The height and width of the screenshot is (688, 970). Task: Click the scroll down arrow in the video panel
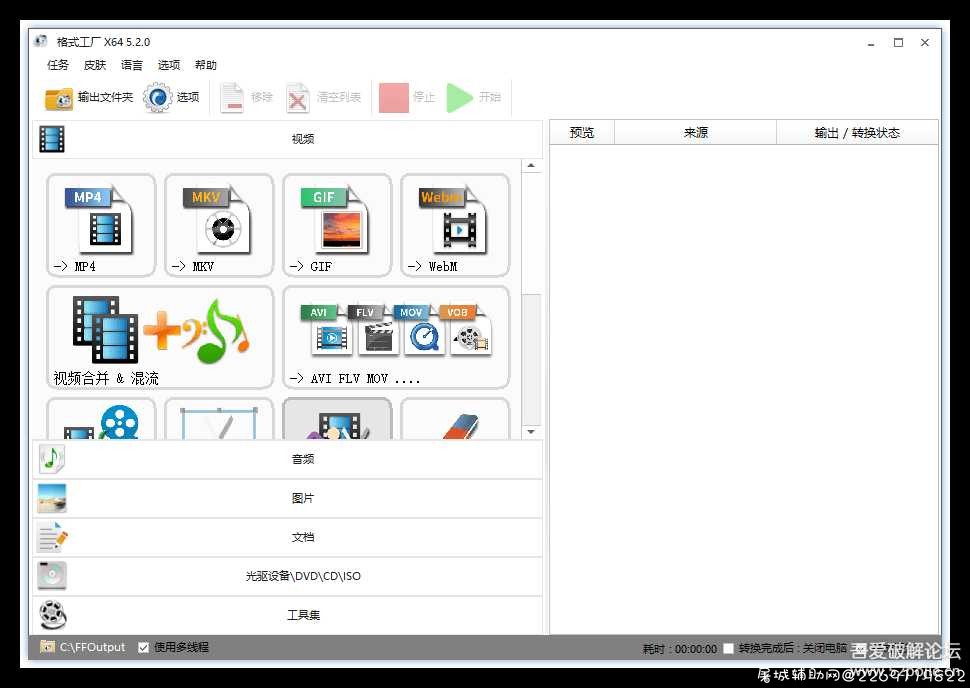click(531, 431)
